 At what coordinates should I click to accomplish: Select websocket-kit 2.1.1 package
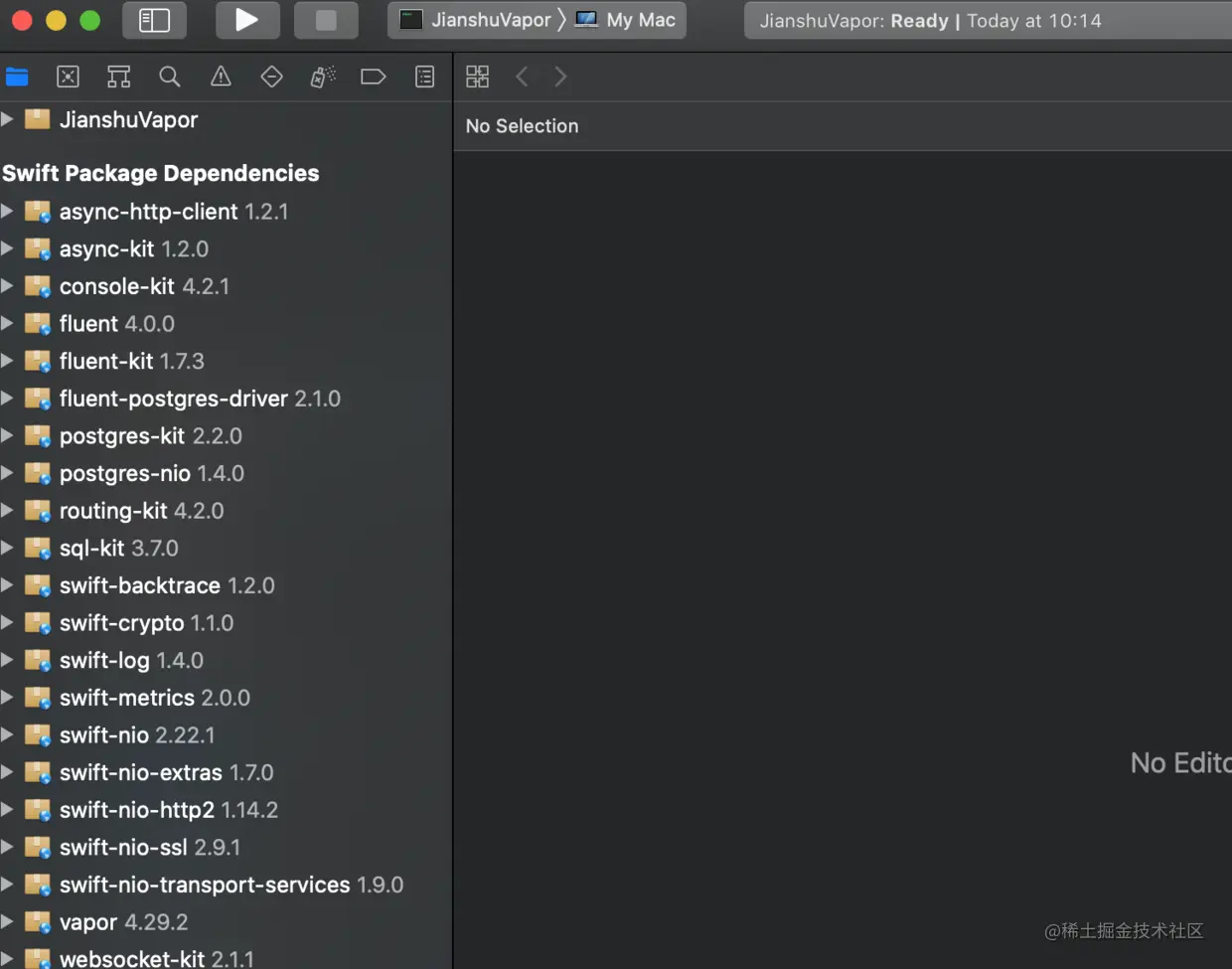pyautogui.click(x=227, y=957)
